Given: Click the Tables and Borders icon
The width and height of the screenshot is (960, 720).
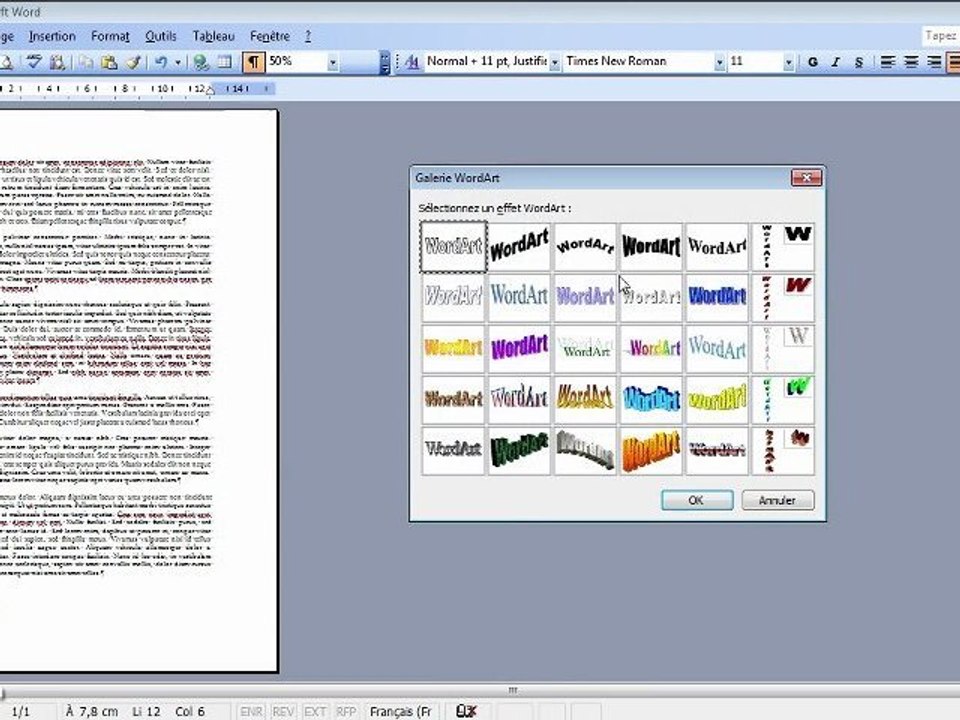Looking at the screenshot, I should pos(225,62).
